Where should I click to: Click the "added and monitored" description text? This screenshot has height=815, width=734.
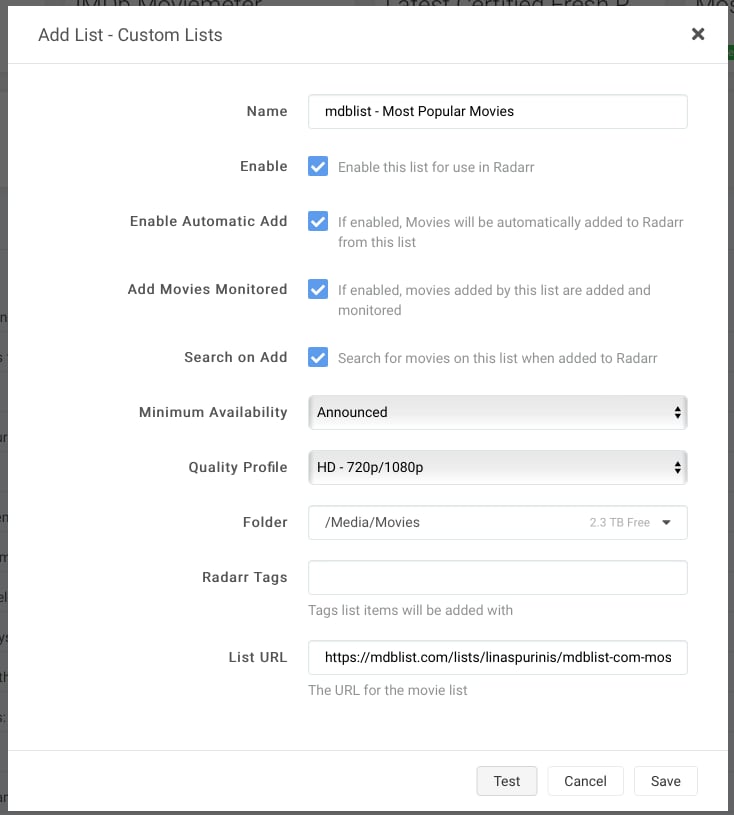tap(494, 300)
